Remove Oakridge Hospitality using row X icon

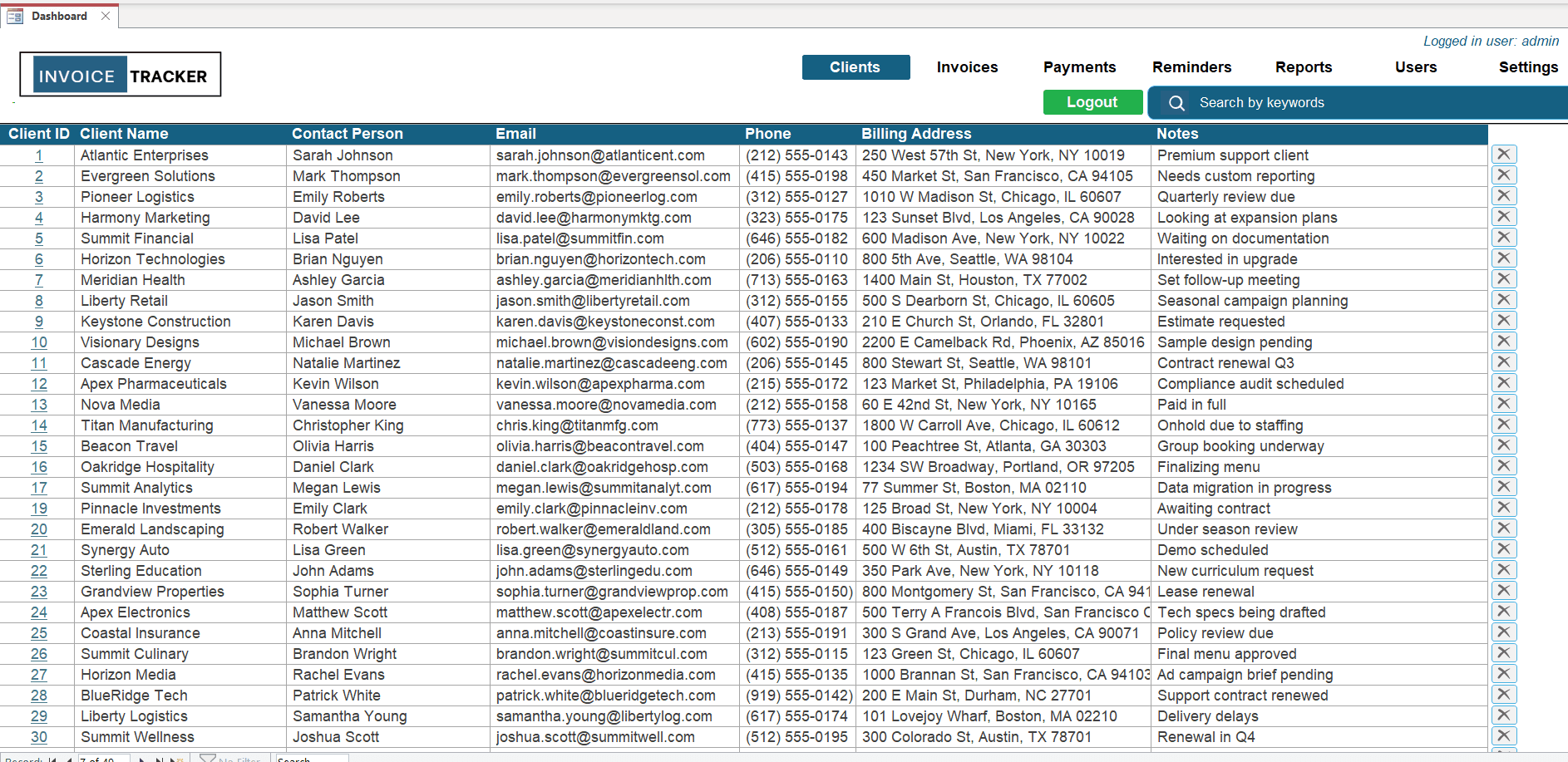[1503, 466]
